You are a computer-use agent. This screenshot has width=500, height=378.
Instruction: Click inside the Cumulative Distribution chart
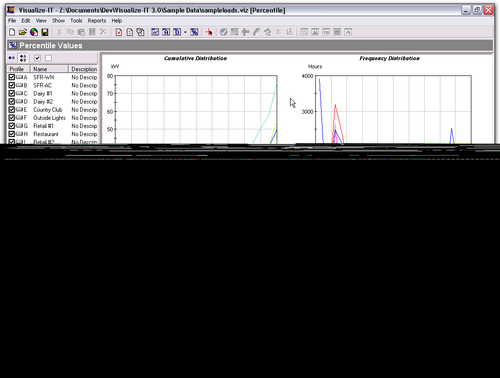[x=196, y=110]
